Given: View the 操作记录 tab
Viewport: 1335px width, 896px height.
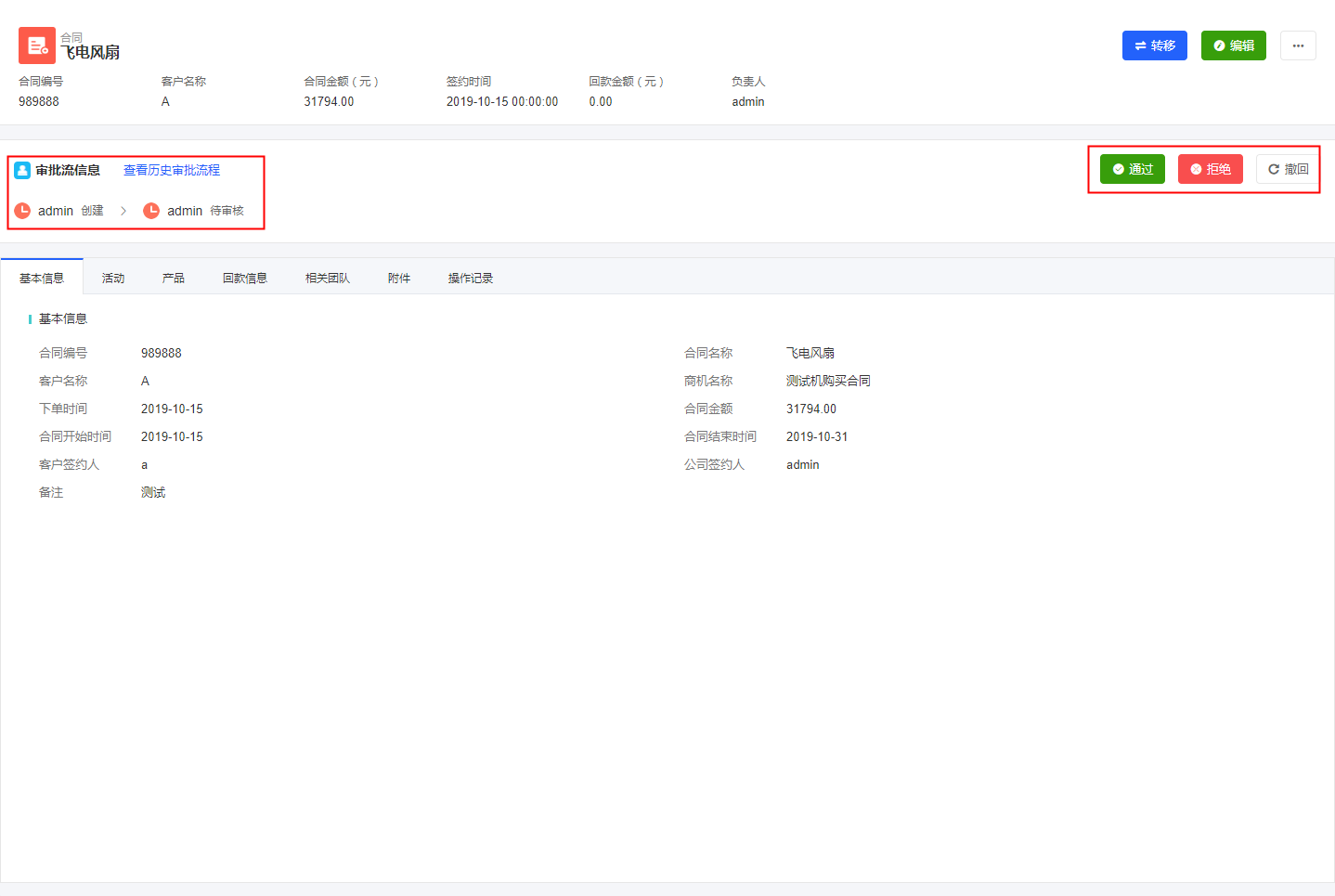Looking at the screenshot, I should pos(471,278).
